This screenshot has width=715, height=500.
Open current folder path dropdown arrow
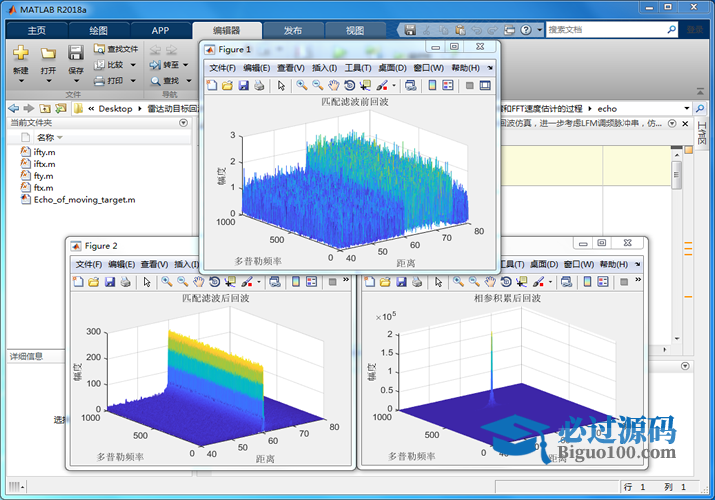686,108
